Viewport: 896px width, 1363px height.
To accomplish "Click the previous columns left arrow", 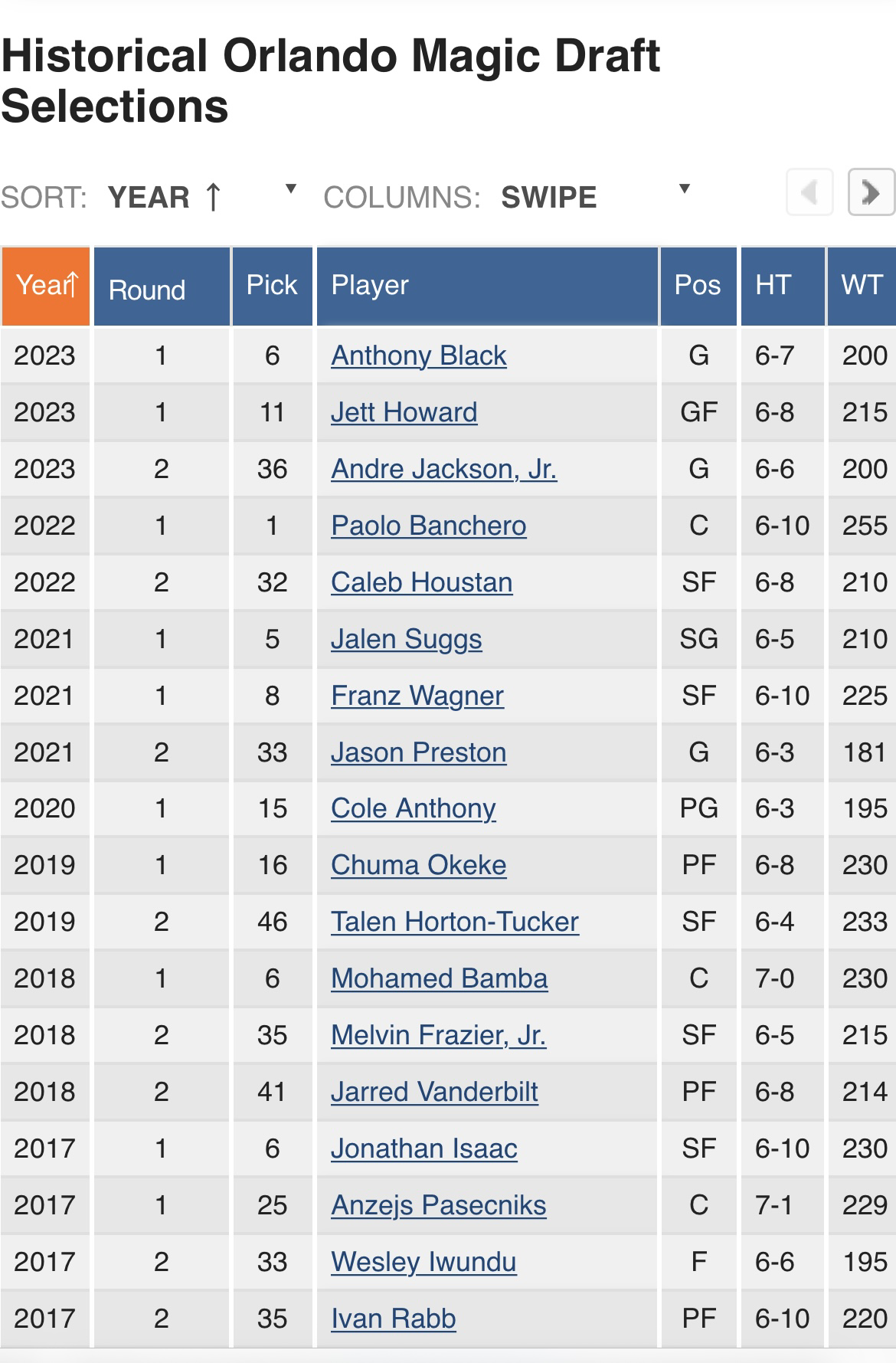I will point(809,192).
